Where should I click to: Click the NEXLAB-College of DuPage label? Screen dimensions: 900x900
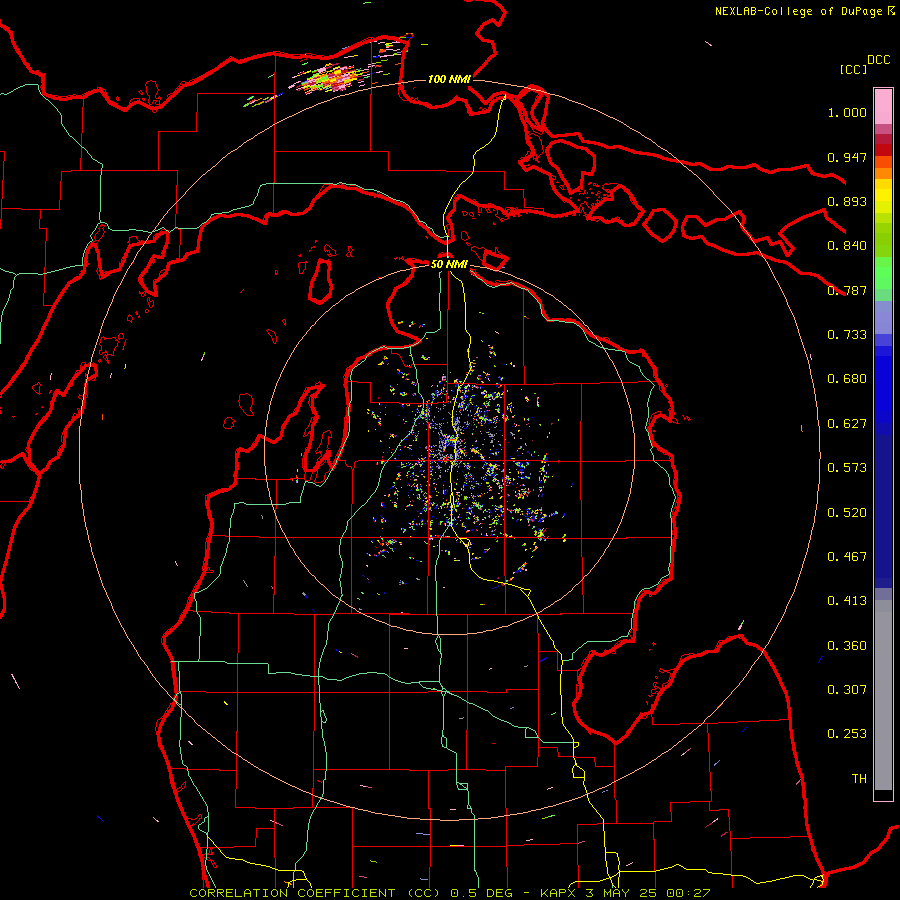click(x=798, y=11)
